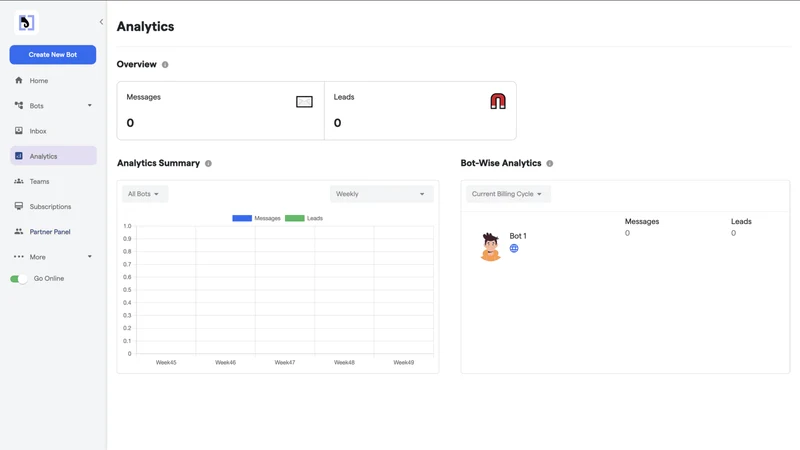Go to Home in the sidebar
Viewport: 800px width, 450px height.
point(53,81)
